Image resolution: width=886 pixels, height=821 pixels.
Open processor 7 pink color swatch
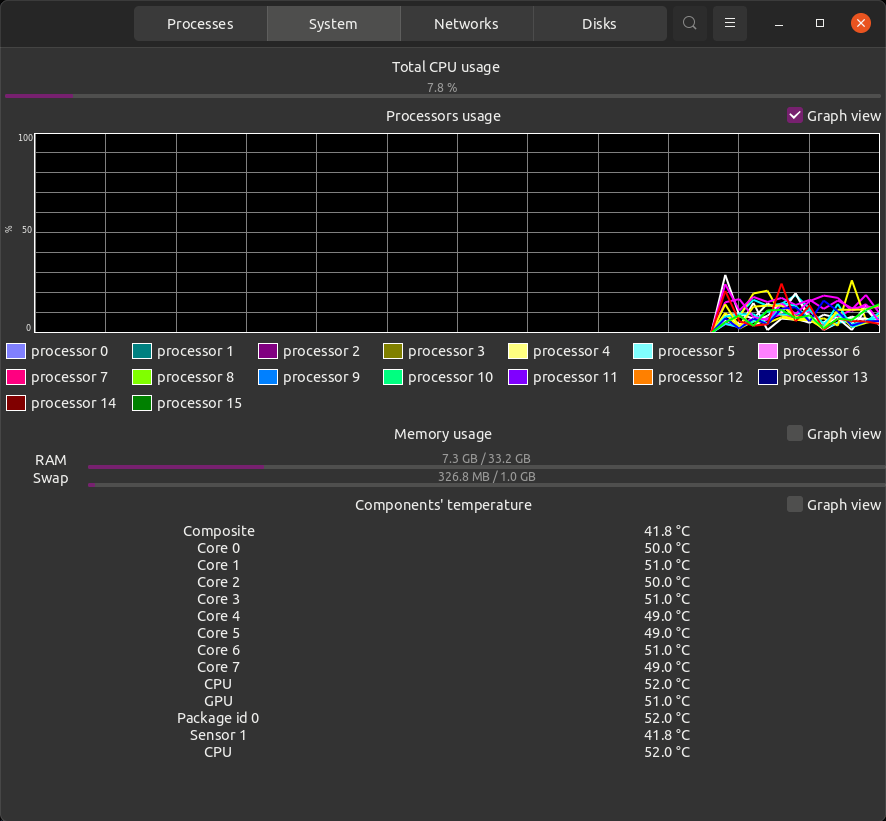click(16, 377)
